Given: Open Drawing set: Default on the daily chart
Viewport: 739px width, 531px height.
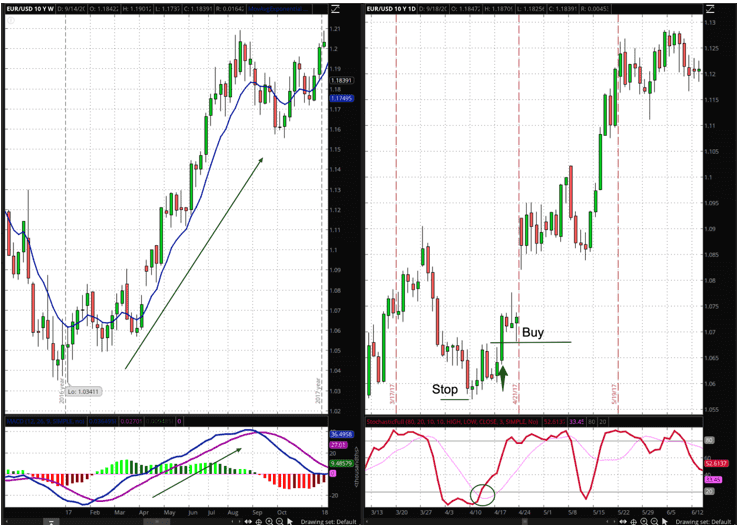Looking at the screenshot, I should [x=703, y=522].
